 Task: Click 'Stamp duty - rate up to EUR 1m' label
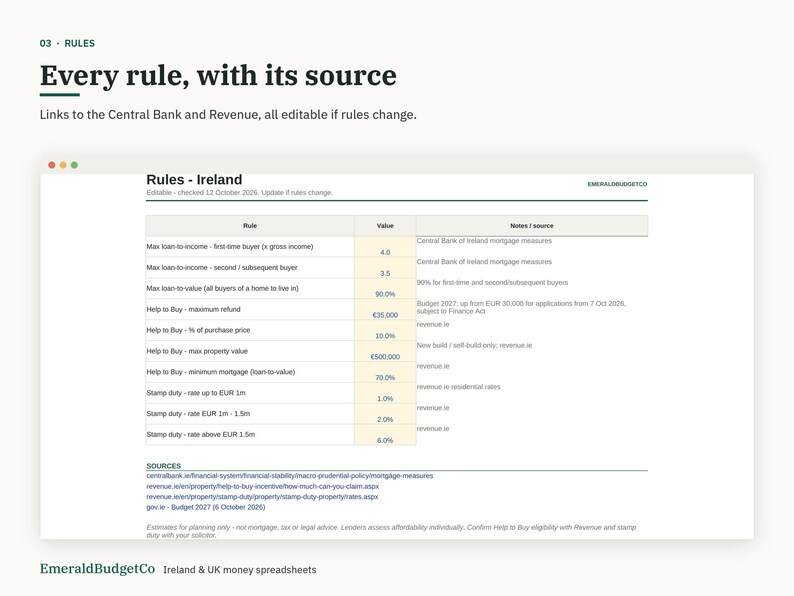click(x=196, y=393)
